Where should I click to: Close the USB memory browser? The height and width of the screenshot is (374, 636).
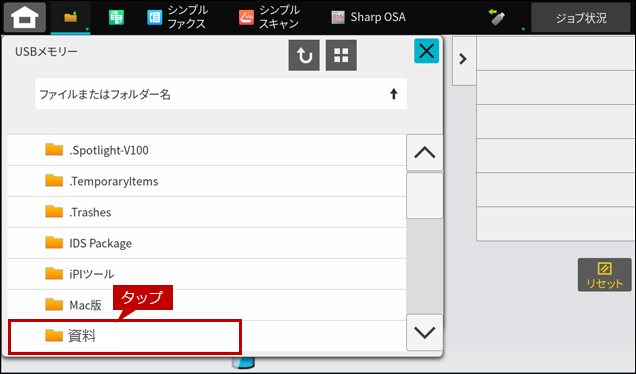point(426,51)
